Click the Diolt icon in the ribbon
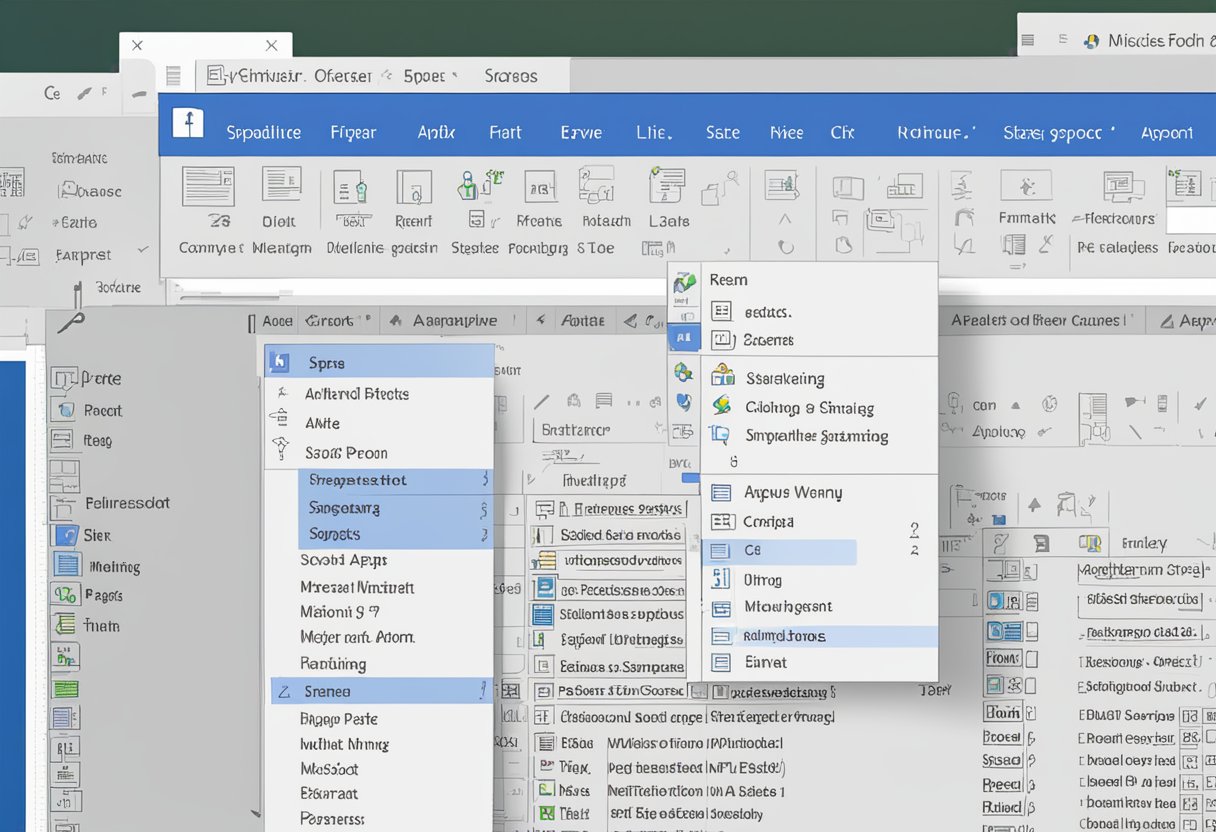1216x832 pixels. click(281, 186)
